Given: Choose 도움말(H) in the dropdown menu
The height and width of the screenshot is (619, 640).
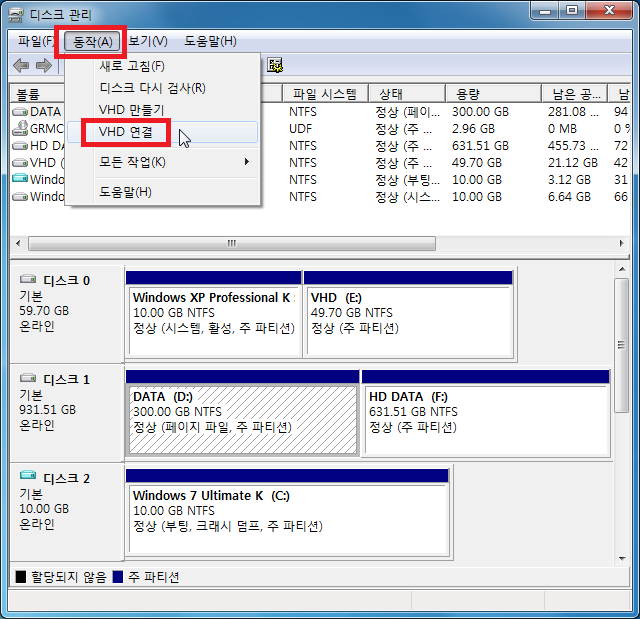Looking at the screenshot, I should point(163,192).
